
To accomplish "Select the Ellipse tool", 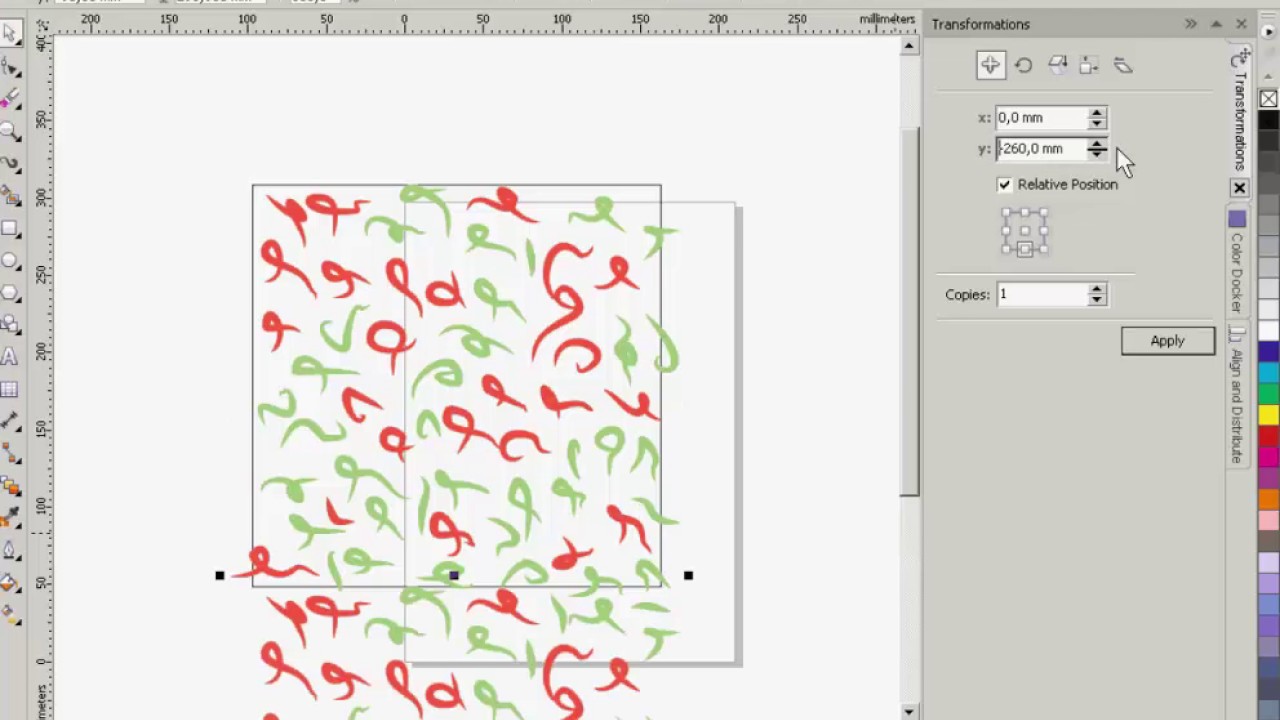I will pyautogui.click(x=10, y=260).
